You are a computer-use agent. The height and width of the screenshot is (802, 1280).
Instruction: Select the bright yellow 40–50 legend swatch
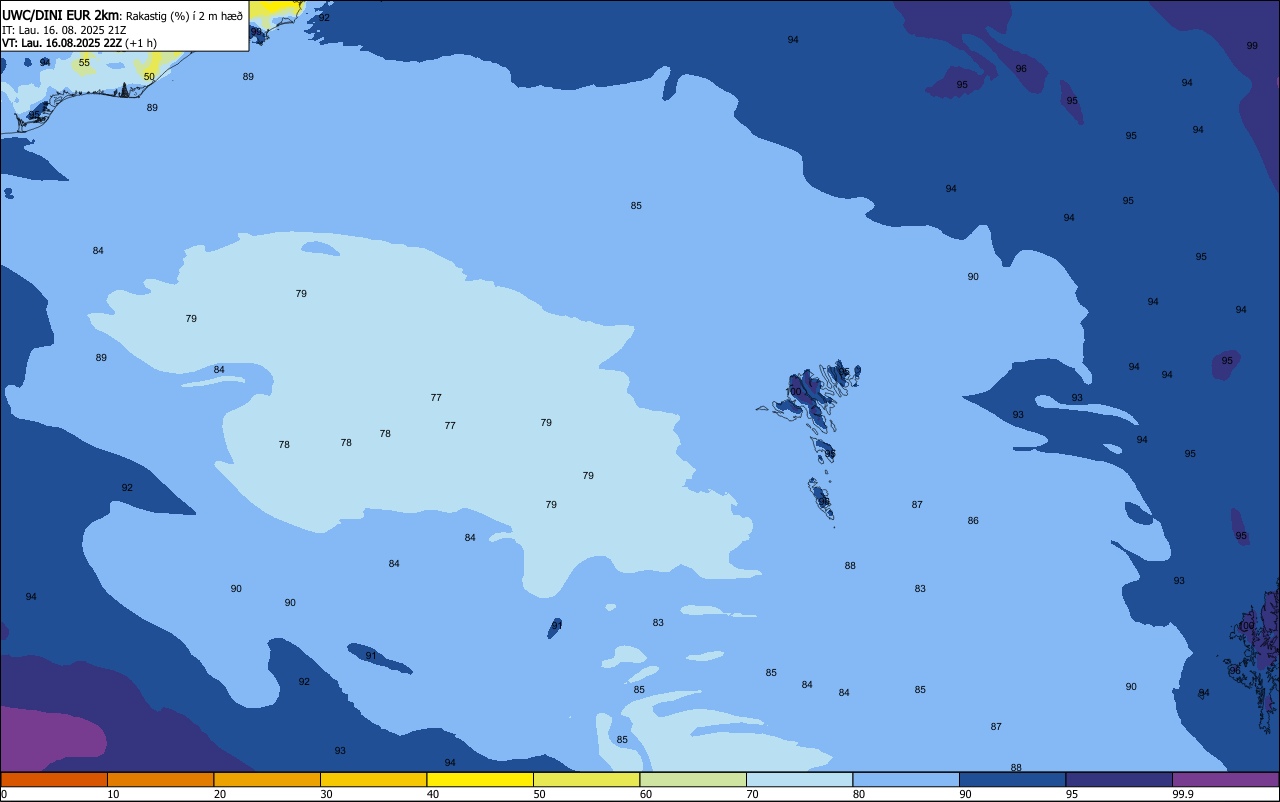click(480, 779)
